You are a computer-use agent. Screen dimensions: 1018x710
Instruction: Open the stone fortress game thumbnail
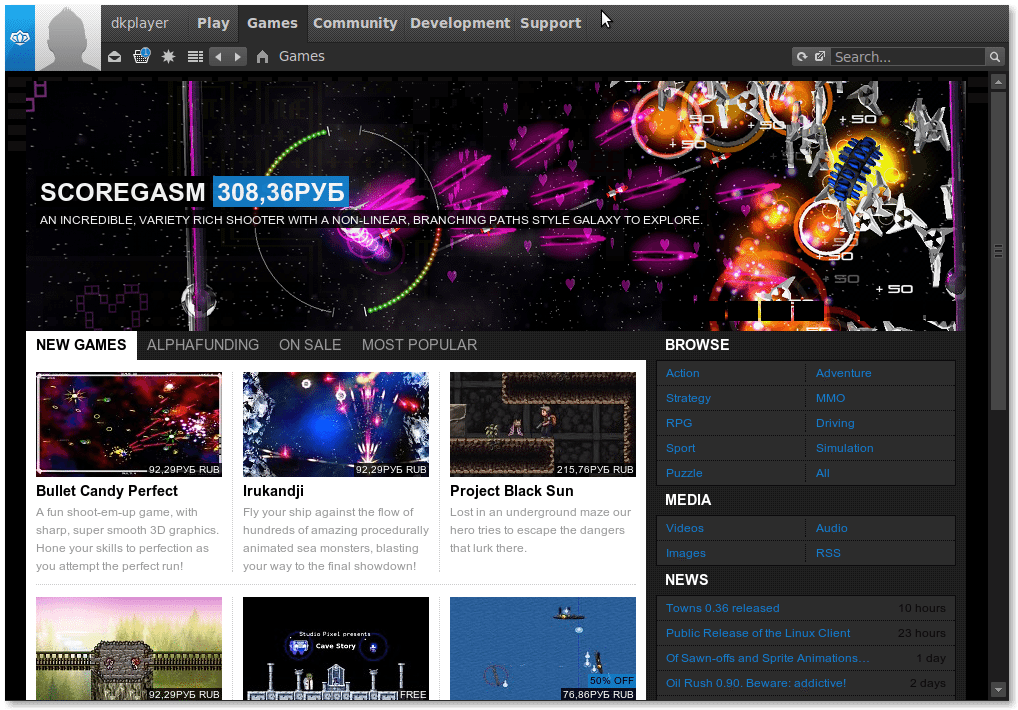[x=129, y=648]
